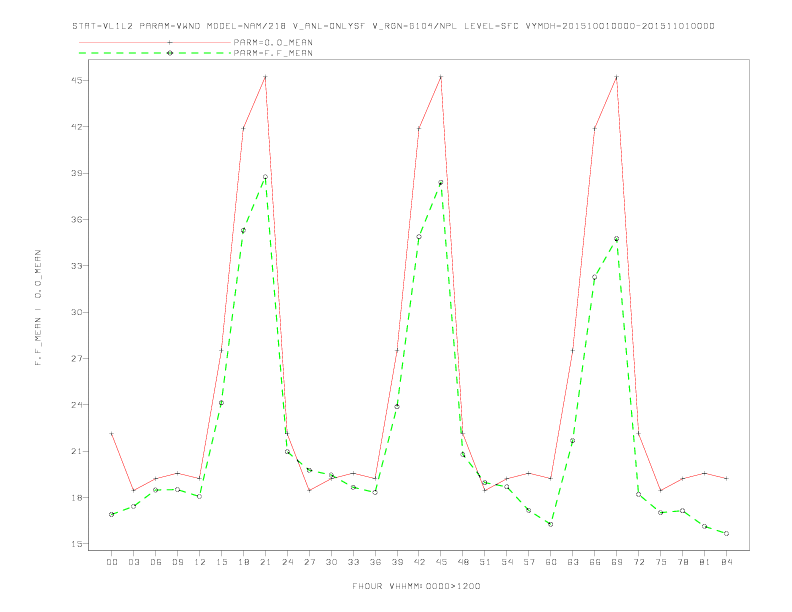Click the PARM=O.O_MEAN legend label
The height and width of the screenshot is (612, 792).
(x=273, y=42)
